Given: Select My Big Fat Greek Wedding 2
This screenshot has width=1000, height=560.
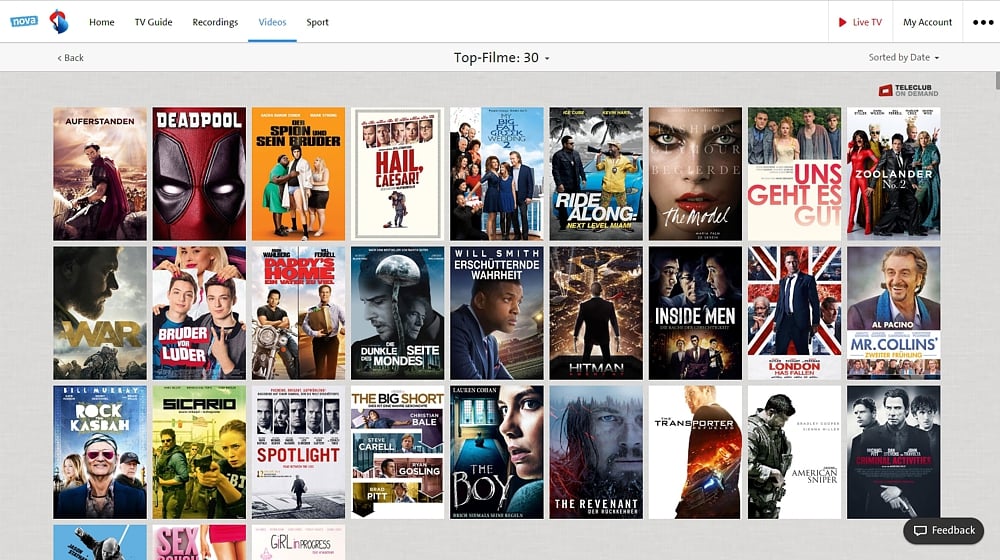Looking at the screenshot, I should pyautogui.click(x=497, y=173).
